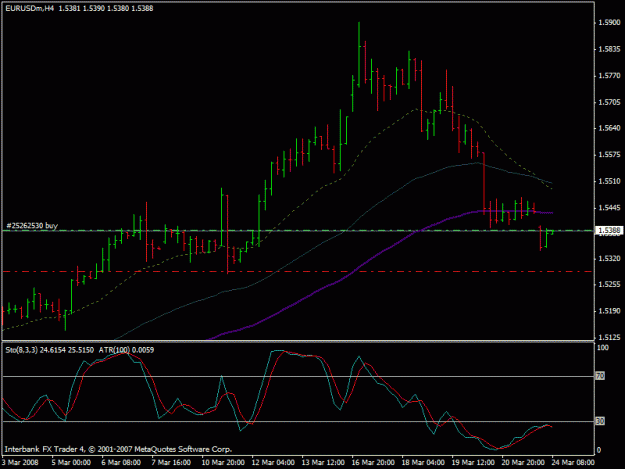The width and height of the screenshot is (625, 469).
Task: Click the 12 Mar 04:00 time label
Action: click(273, 462)
